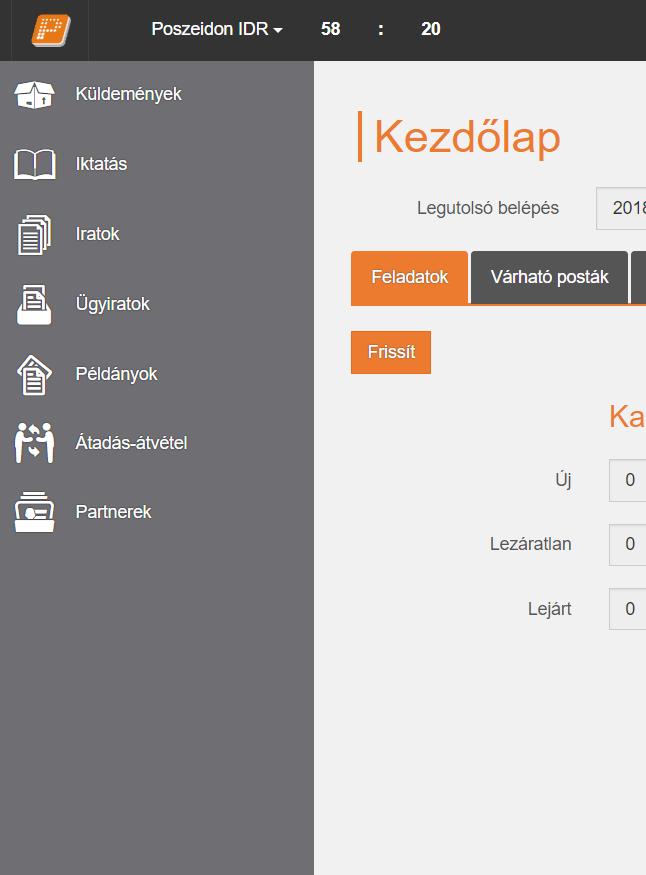Open the Átadás-átvétel menu entry
The height and width of the screenshot is (875, 646).
pos(131,443)
